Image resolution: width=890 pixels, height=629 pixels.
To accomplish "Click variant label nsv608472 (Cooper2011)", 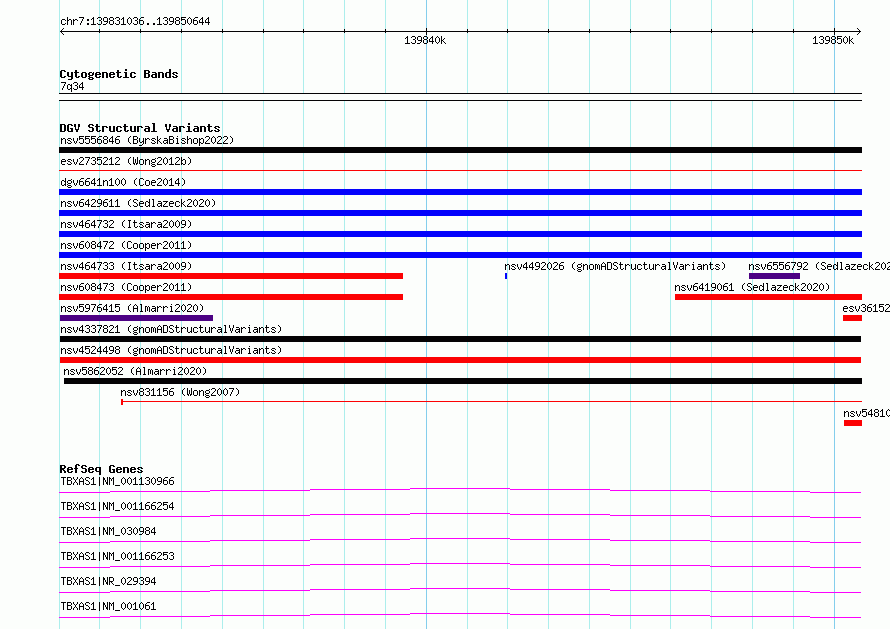I will click(126, 245).
